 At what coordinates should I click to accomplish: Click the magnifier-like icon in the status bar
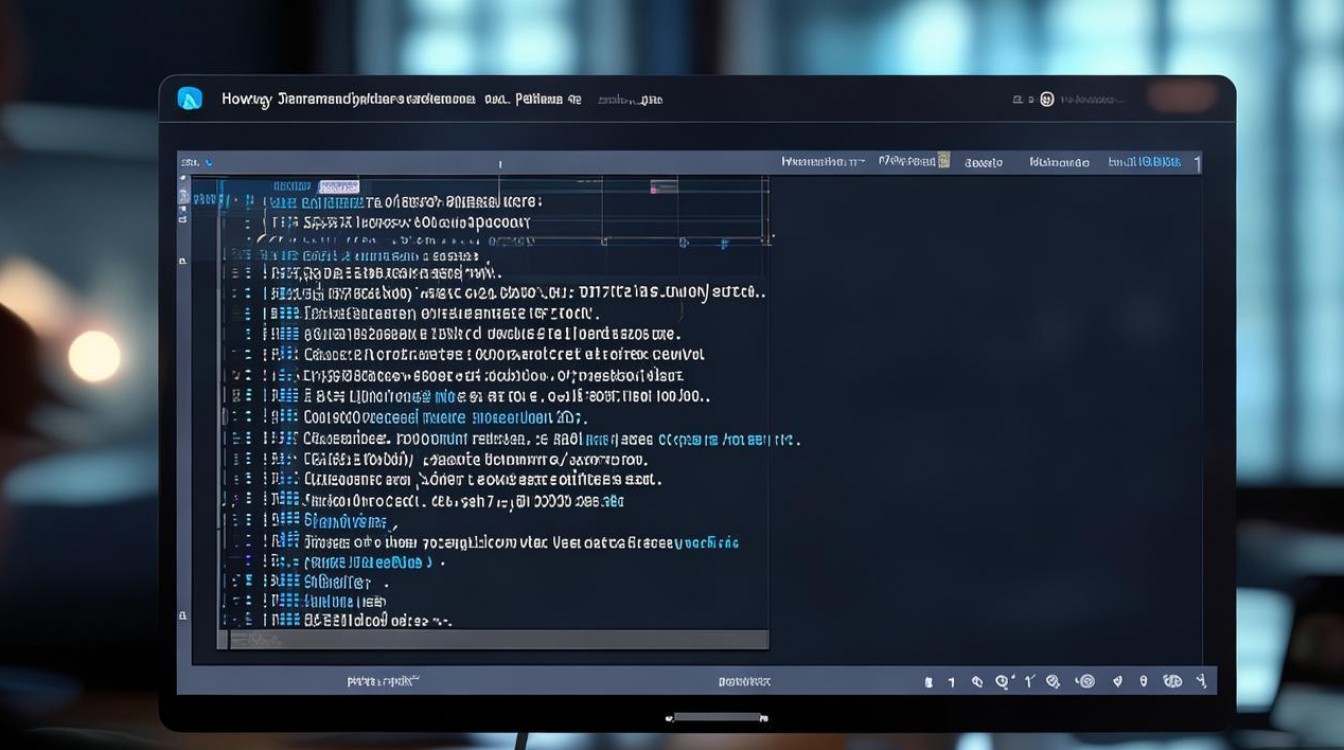pyautogui.click(x=1002, y=682)
